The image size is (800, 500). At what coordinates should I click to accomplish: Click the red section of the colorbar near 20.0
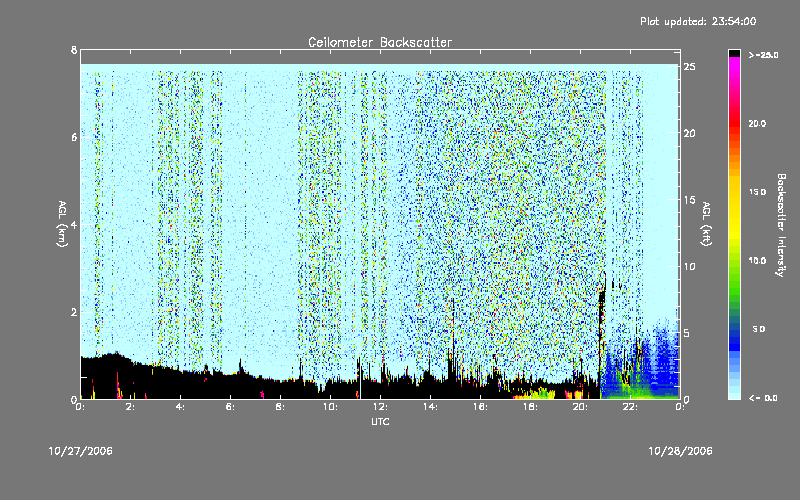coord(734,123)
